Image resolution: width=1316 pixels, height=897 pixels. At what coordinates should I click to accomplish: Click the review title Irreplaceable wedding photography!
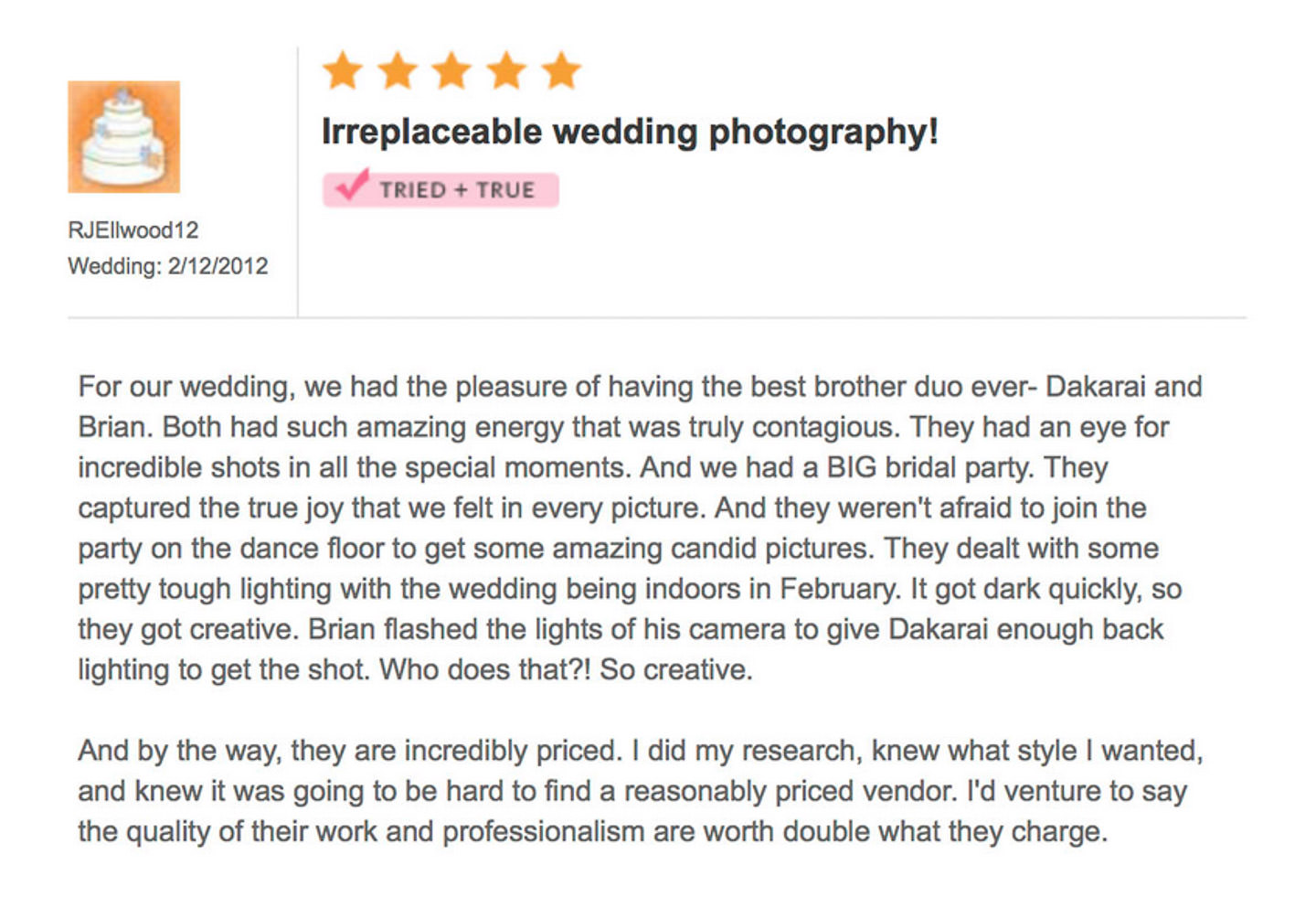pyautogui.click(x=630, y=132)
